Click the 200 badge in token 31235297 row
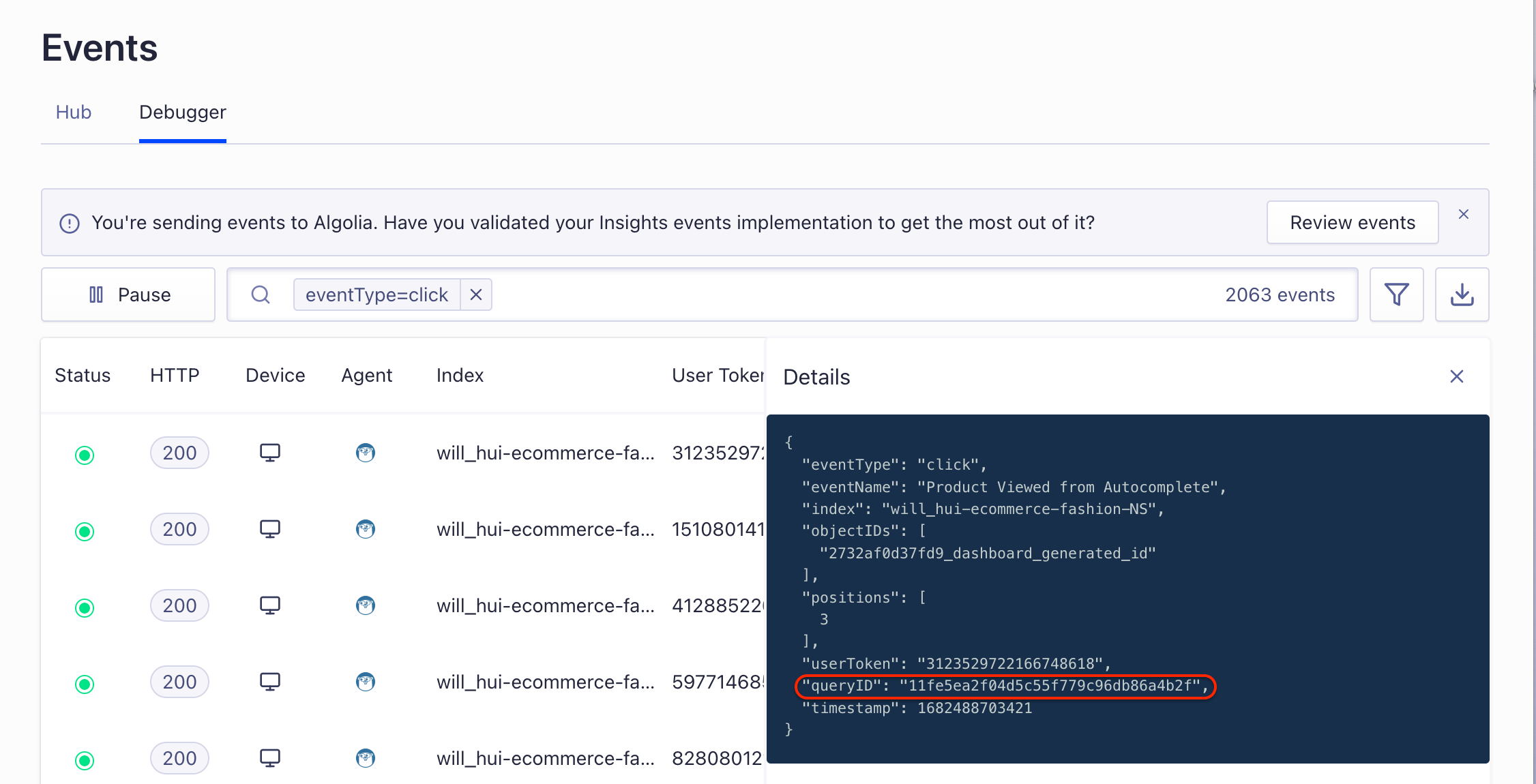This screenshot has width=1536, height=784. pos(179,453)
